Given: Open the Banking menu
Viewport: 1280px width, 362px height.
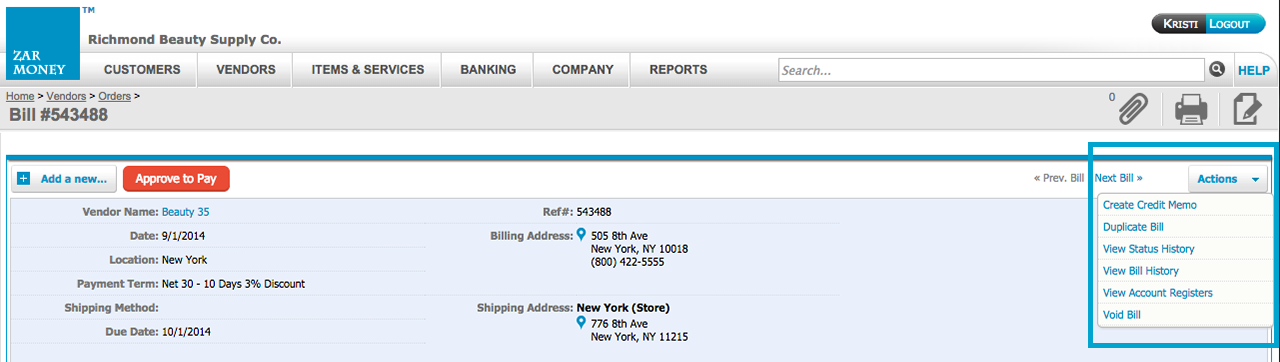Looking at the screenshot, I should click(488, 70).
